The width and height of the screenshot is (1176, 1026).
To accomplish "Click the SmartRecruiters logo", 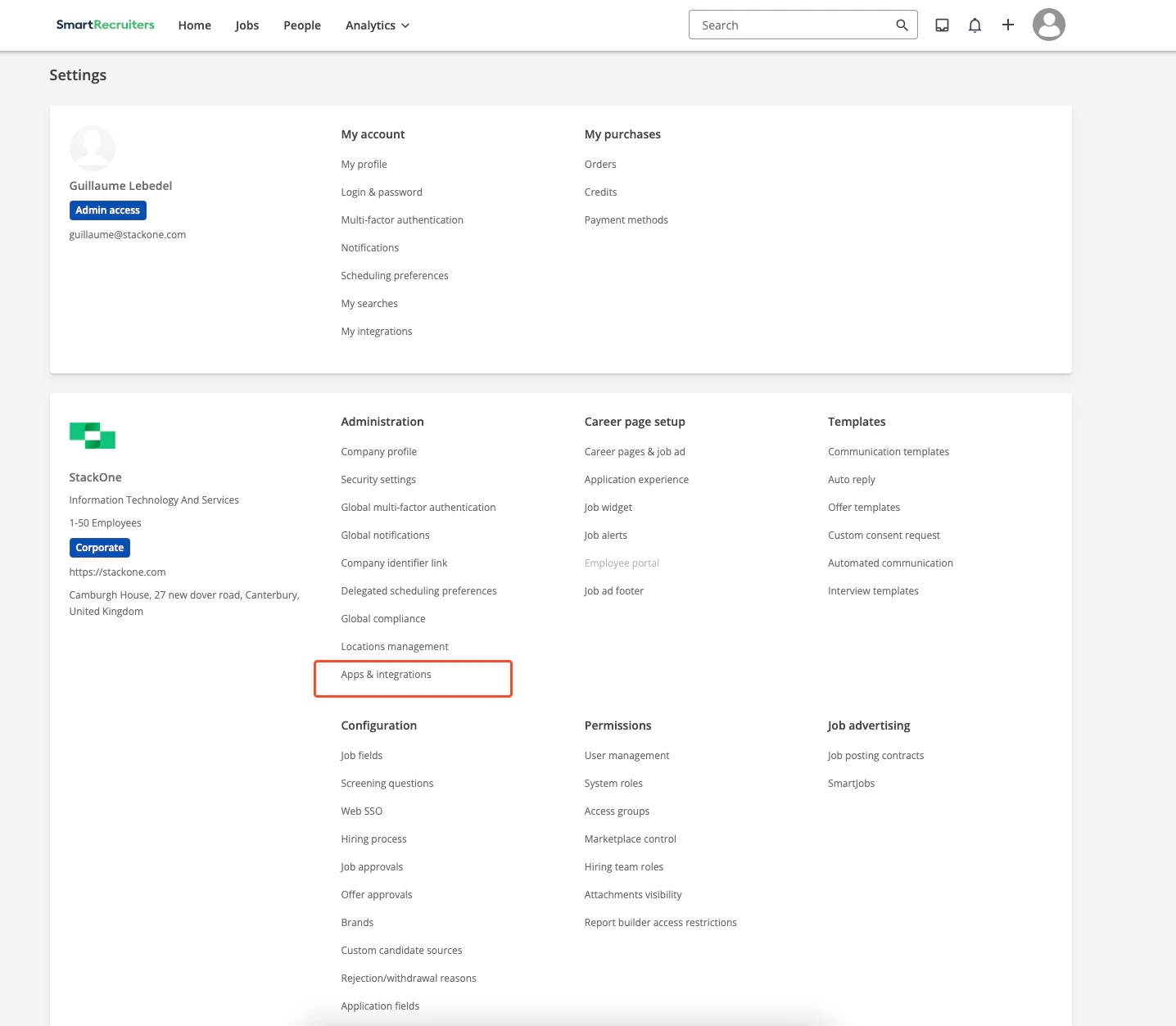I will (x=105, y=25).
